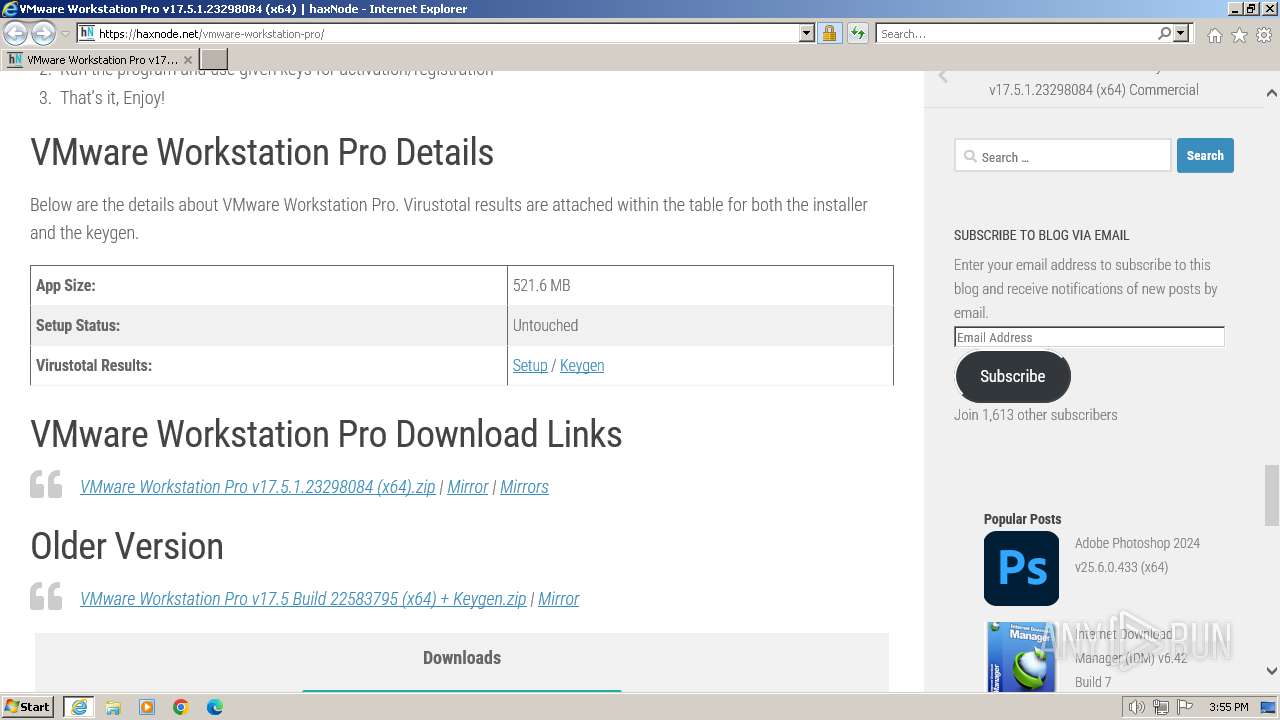Click the magnifier icon in search box
Image resolution: width=1280 pixels, height=720 pixels.
click(1164, 33)
